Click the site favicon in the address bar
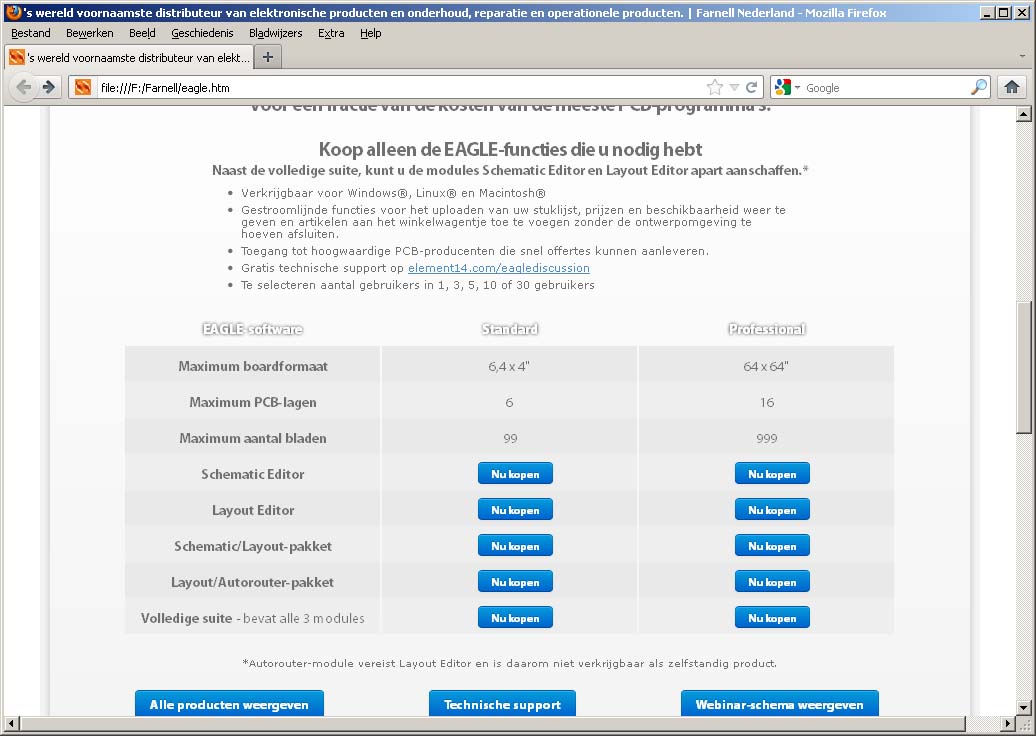 coord(83,87)
